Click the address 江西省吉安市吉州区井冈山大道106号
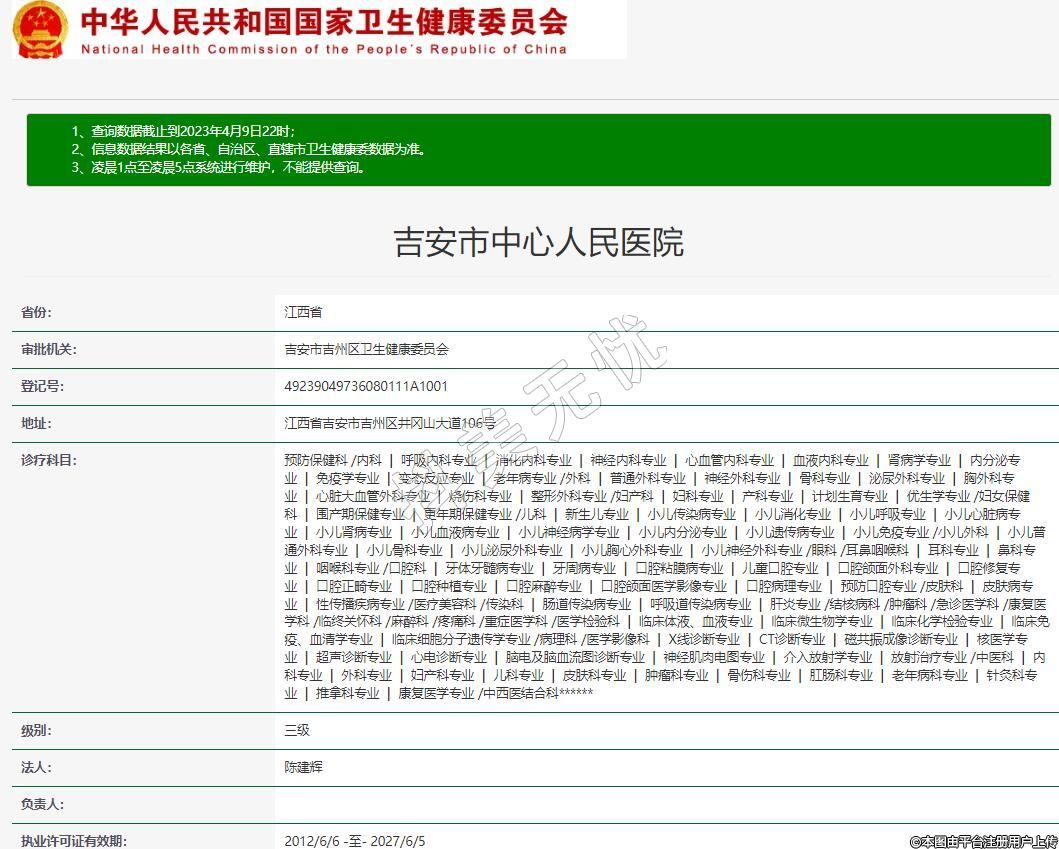 coord(389,423)
